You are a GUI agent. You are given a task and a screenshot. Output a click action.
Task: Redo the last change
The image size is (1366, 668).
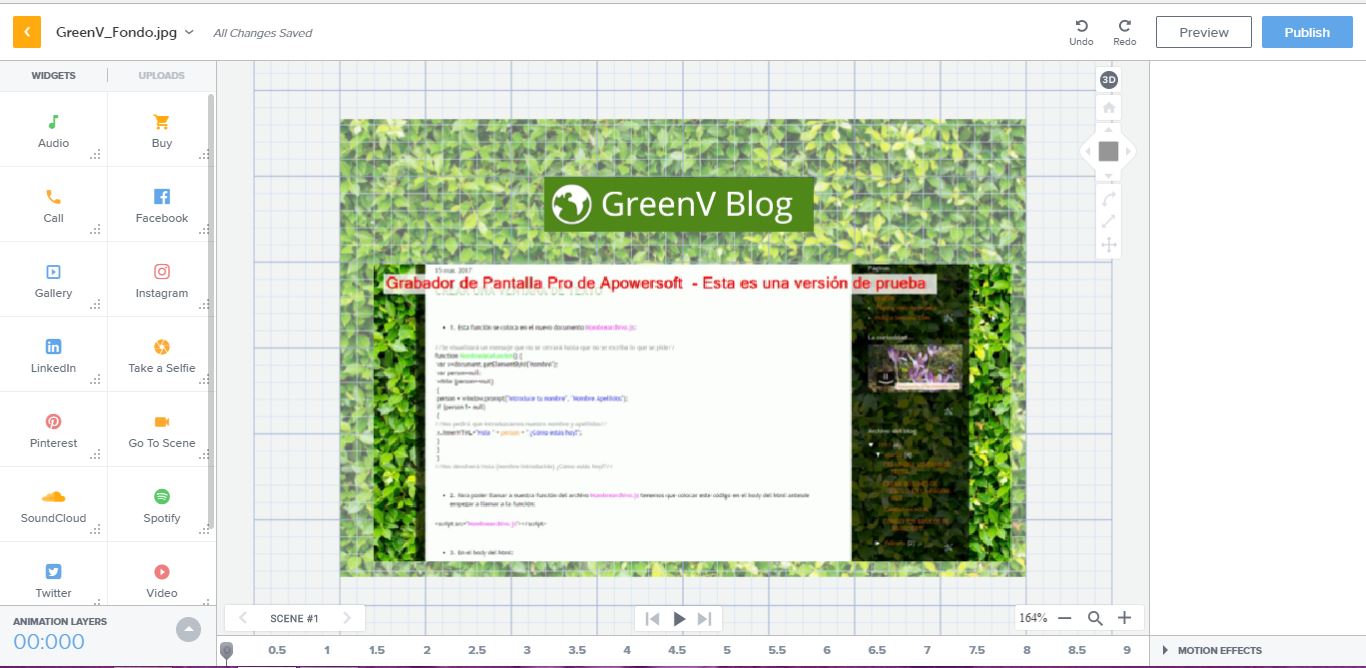pyautogui.click(x=1124, y=32)
